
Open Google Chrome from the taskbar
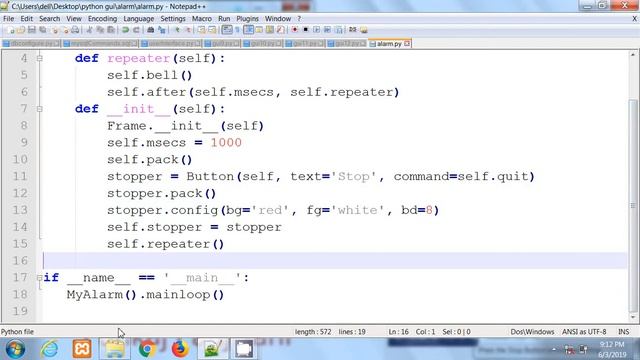point(147,349)
